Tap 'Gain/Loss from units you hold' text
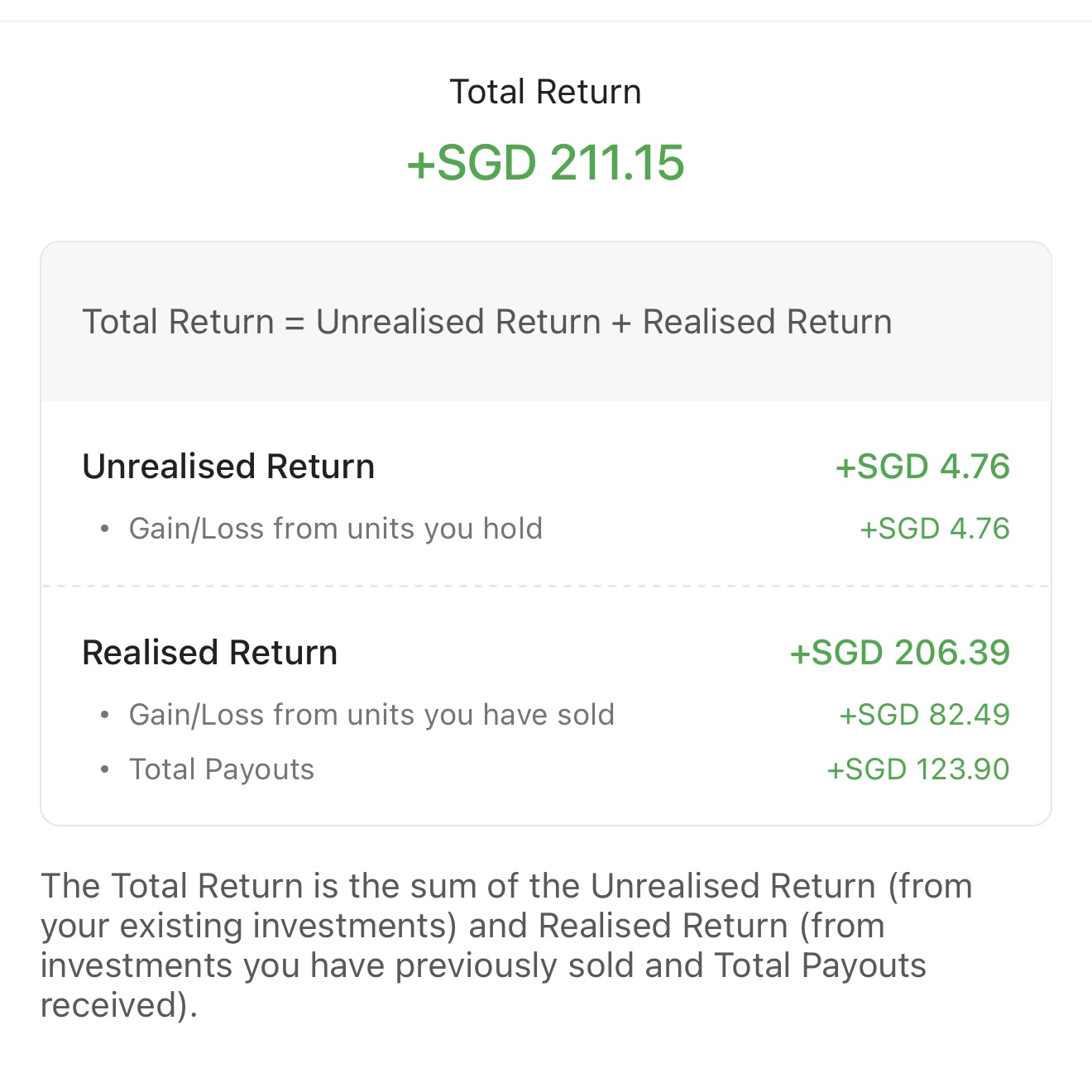Image resolution: width=1092 pixels, height=1092 pixels. tap(336, 529)
